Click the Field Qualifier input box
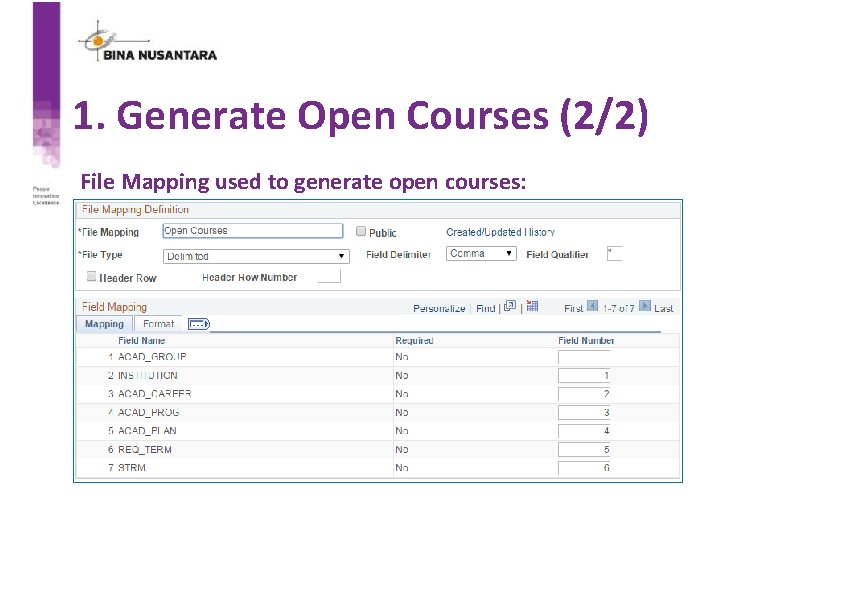This screenshot has height=596, width=842. 614,253
